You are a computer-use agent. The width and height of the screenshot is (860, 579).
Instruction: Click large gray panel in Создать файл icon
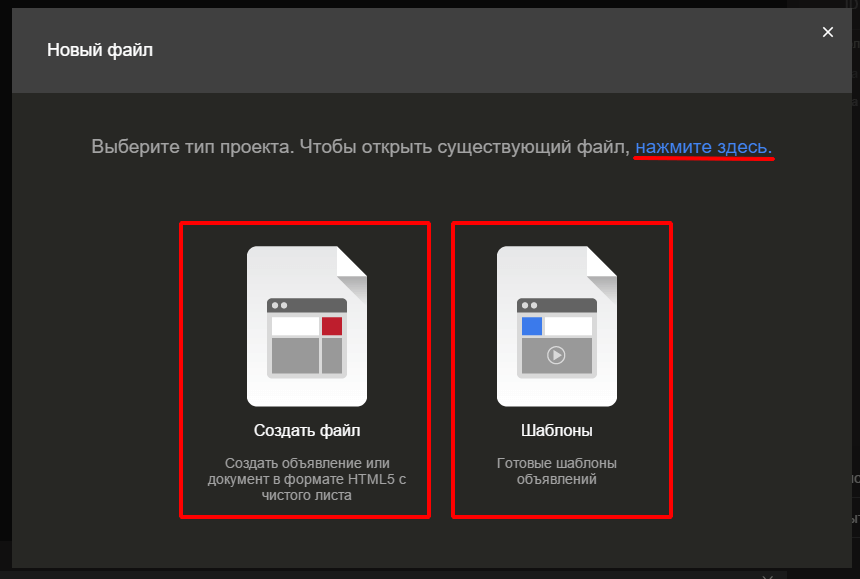click(x=294, y=355)
